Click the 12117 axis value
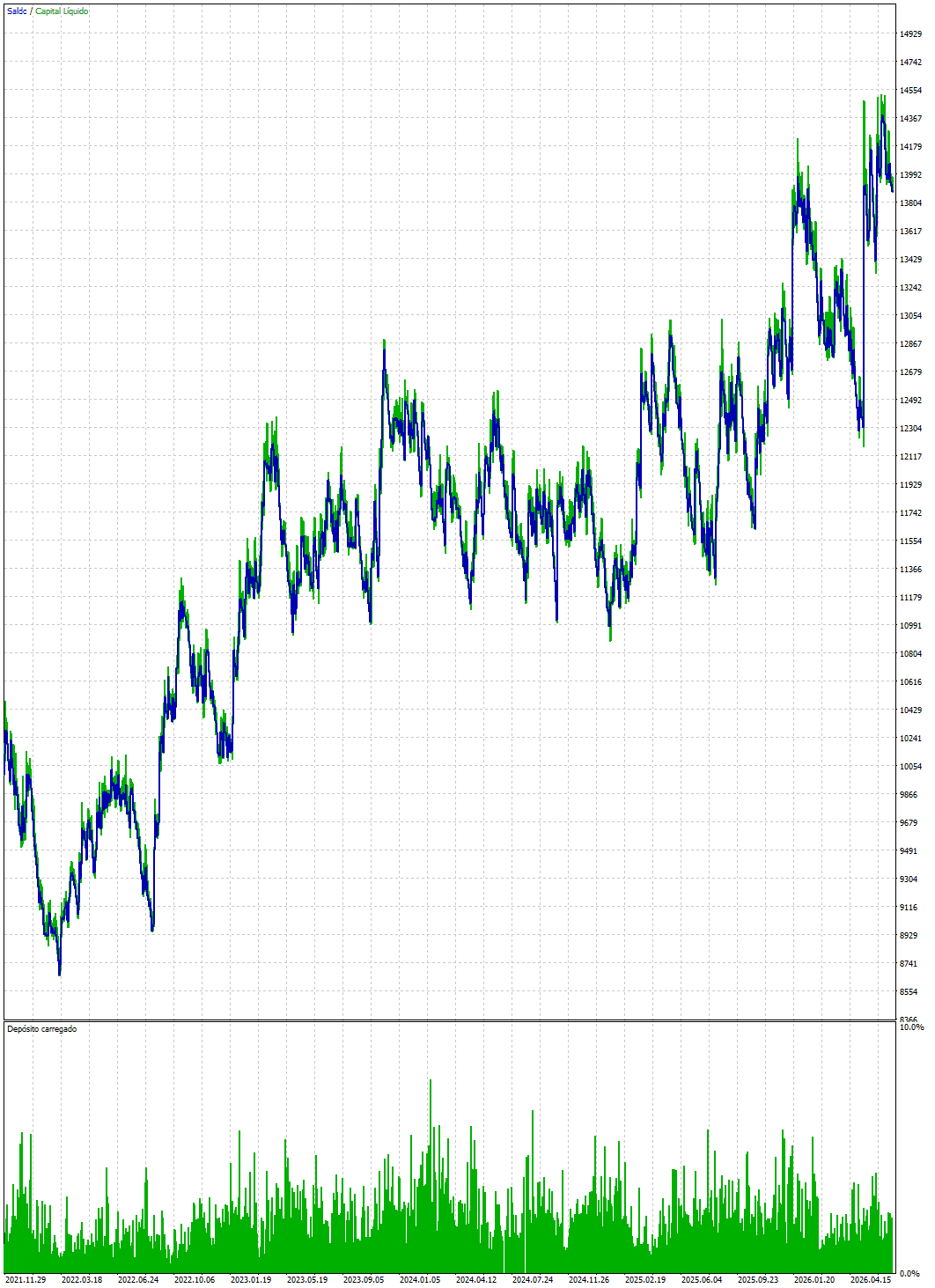 [x=911, y=457]
